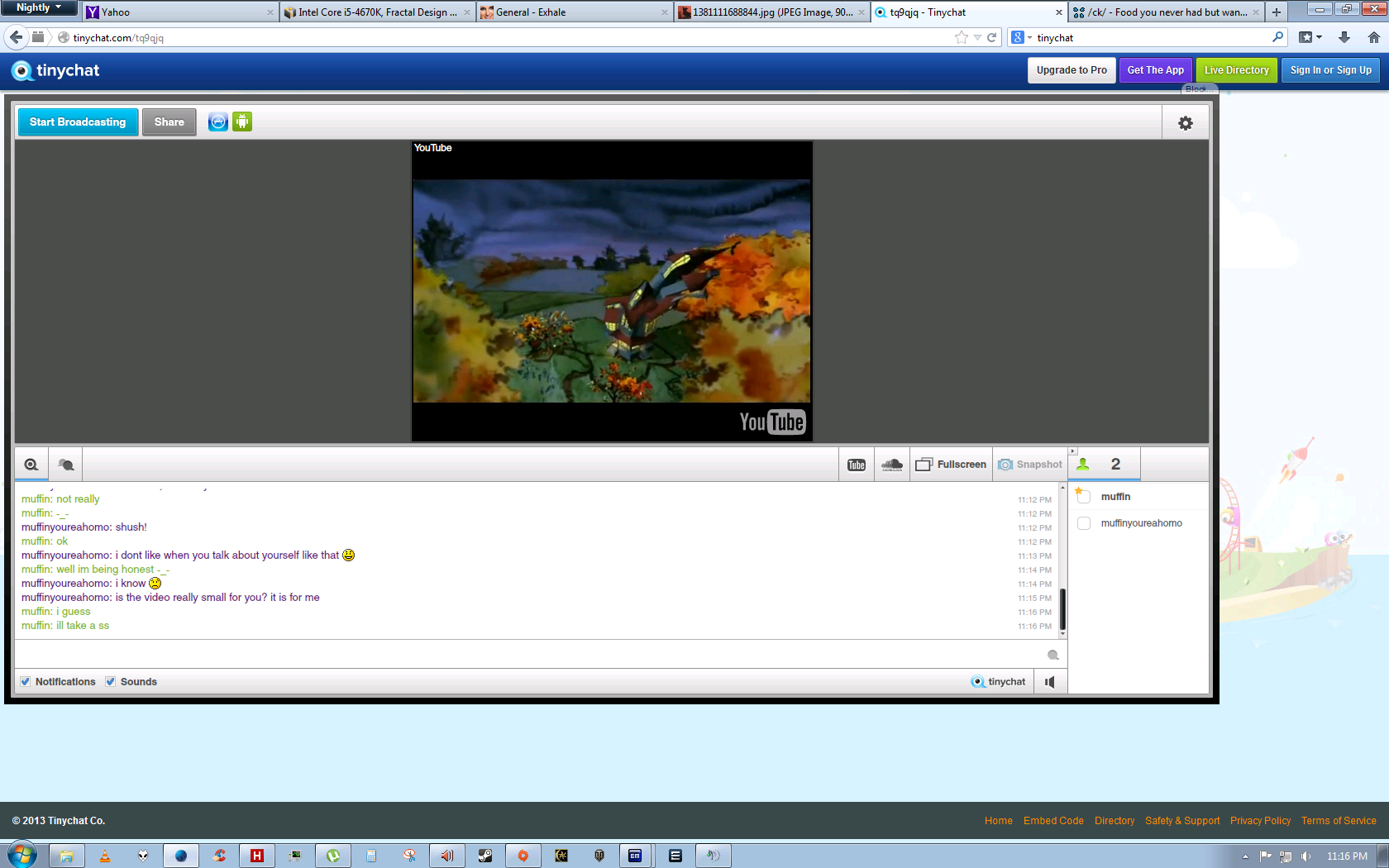The width and height of the screenshot is (1389, 868).
Task: Close the tq9qjq - Tinychat tab
Action: [x=1058, y=12]
